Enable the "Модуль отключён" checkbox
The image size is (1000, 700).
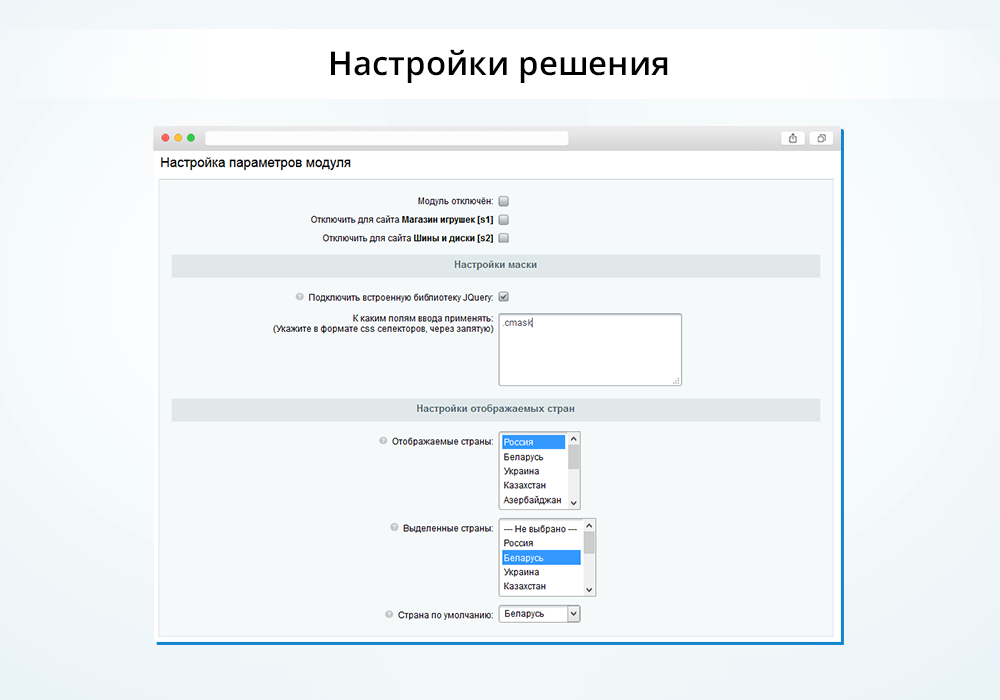coord(504,201)
